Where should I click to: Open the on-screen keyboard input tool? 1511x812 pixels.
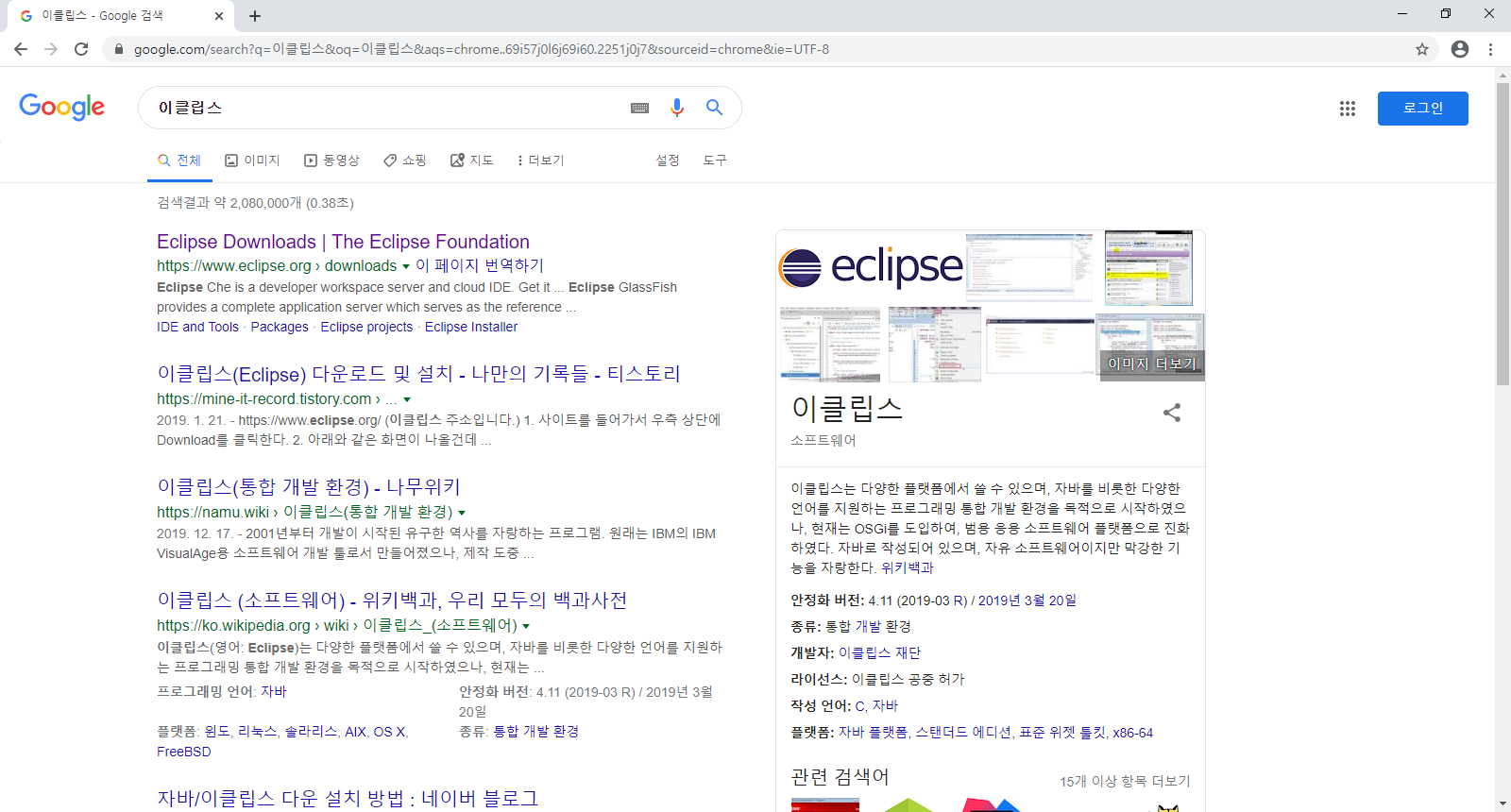(x=640, y=108)
